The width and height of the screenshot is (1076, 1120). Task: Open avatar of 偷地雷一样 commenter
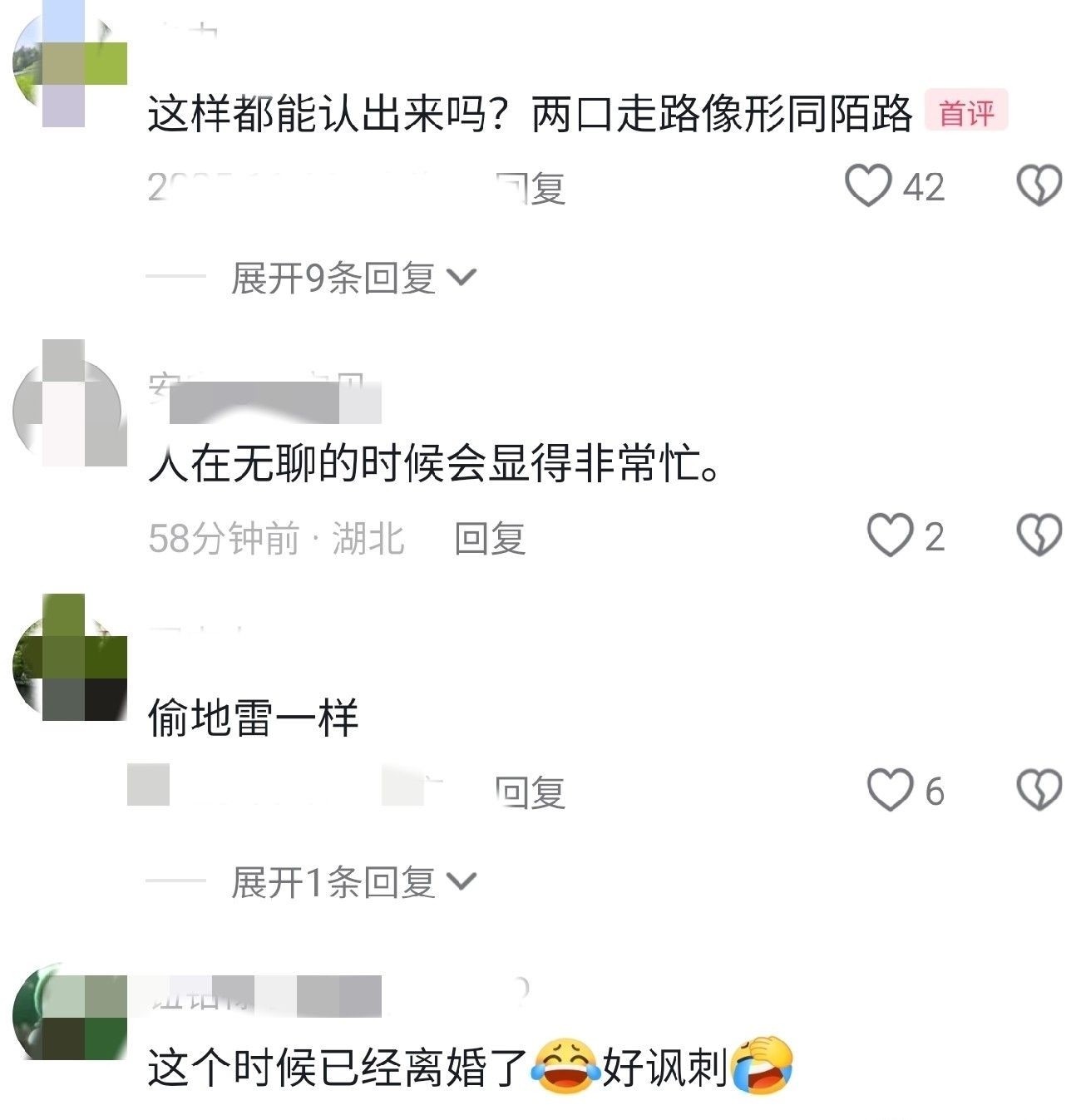68,659
